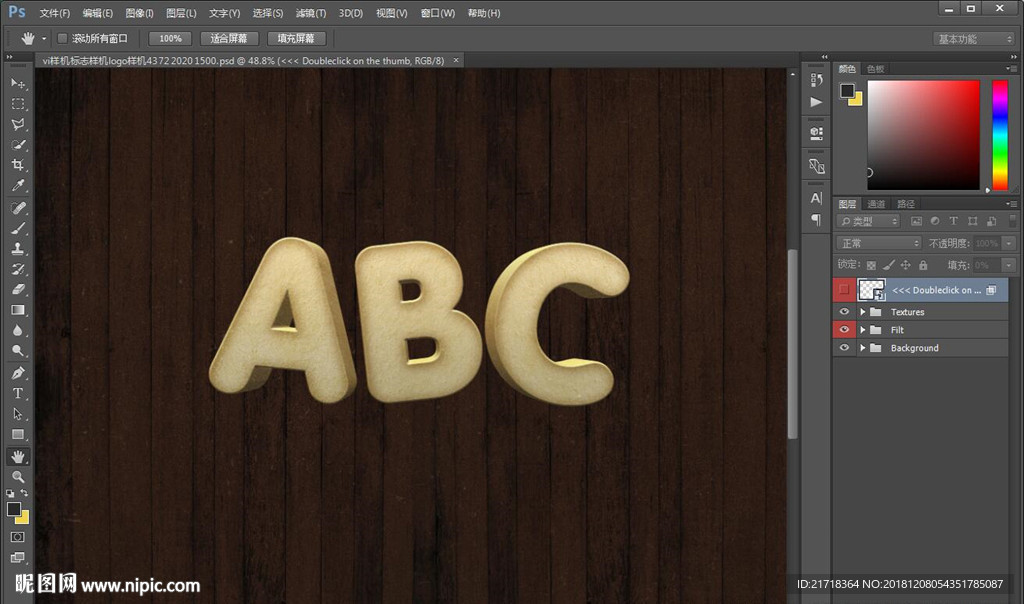
Task: Open Hand tool preset picker arrow
Action: coord(44,39)
